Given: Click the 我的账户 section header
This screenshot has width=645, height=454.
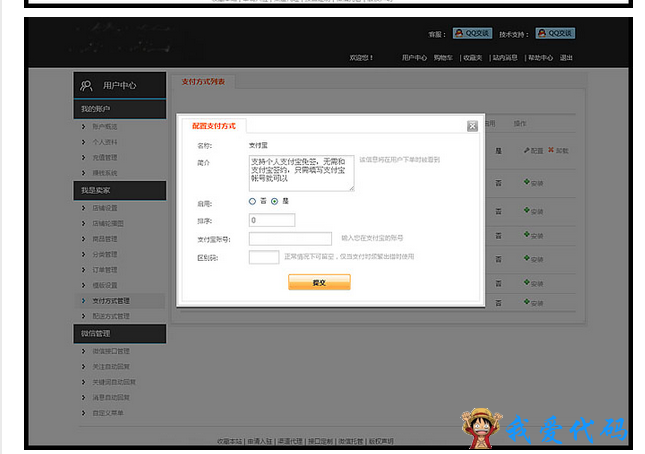Looking at the screenshot, I should [120, 109].
